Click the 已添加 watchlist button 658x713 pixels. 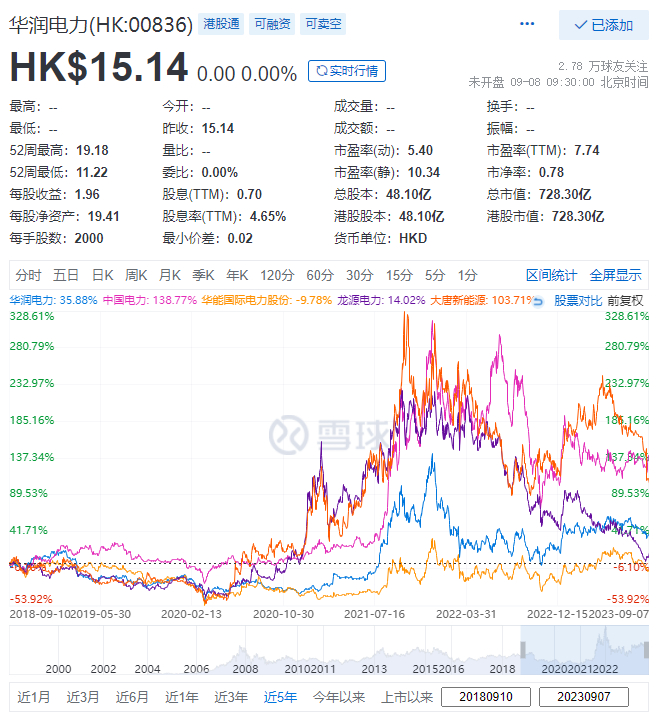pos(603,25)
